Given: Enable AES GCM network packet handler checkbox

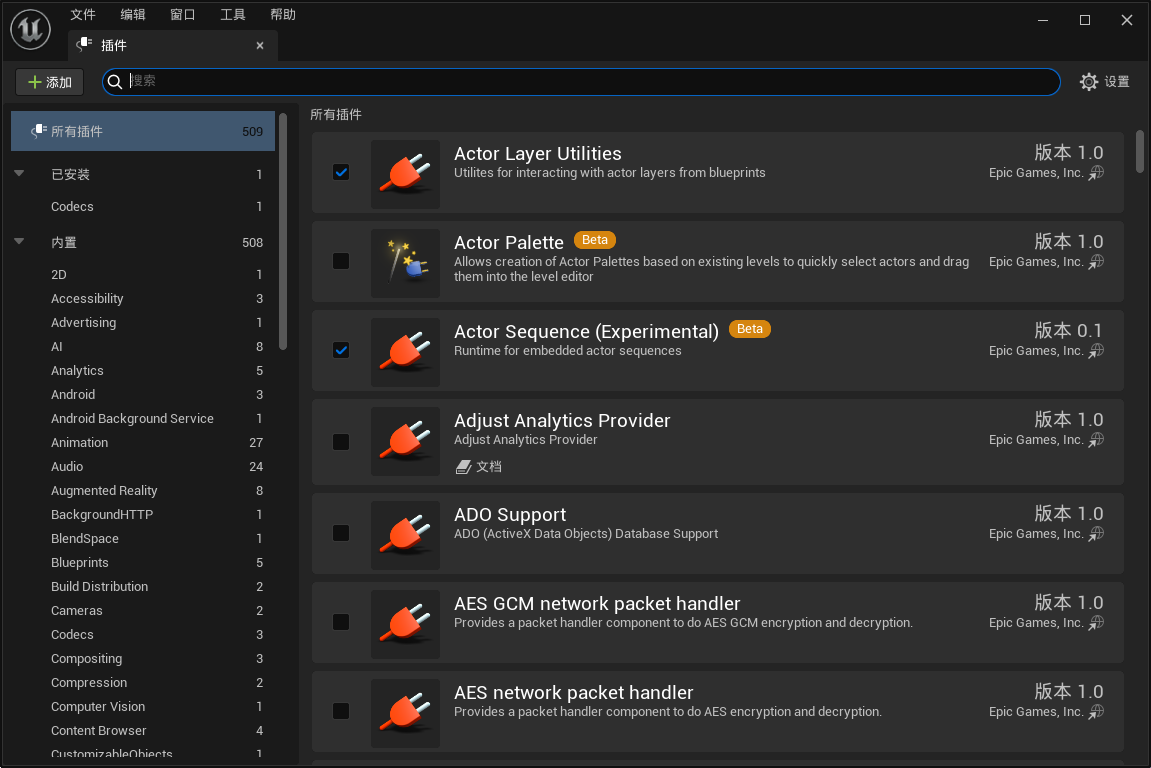Looking at the screenshot, I should coord(341,622).
